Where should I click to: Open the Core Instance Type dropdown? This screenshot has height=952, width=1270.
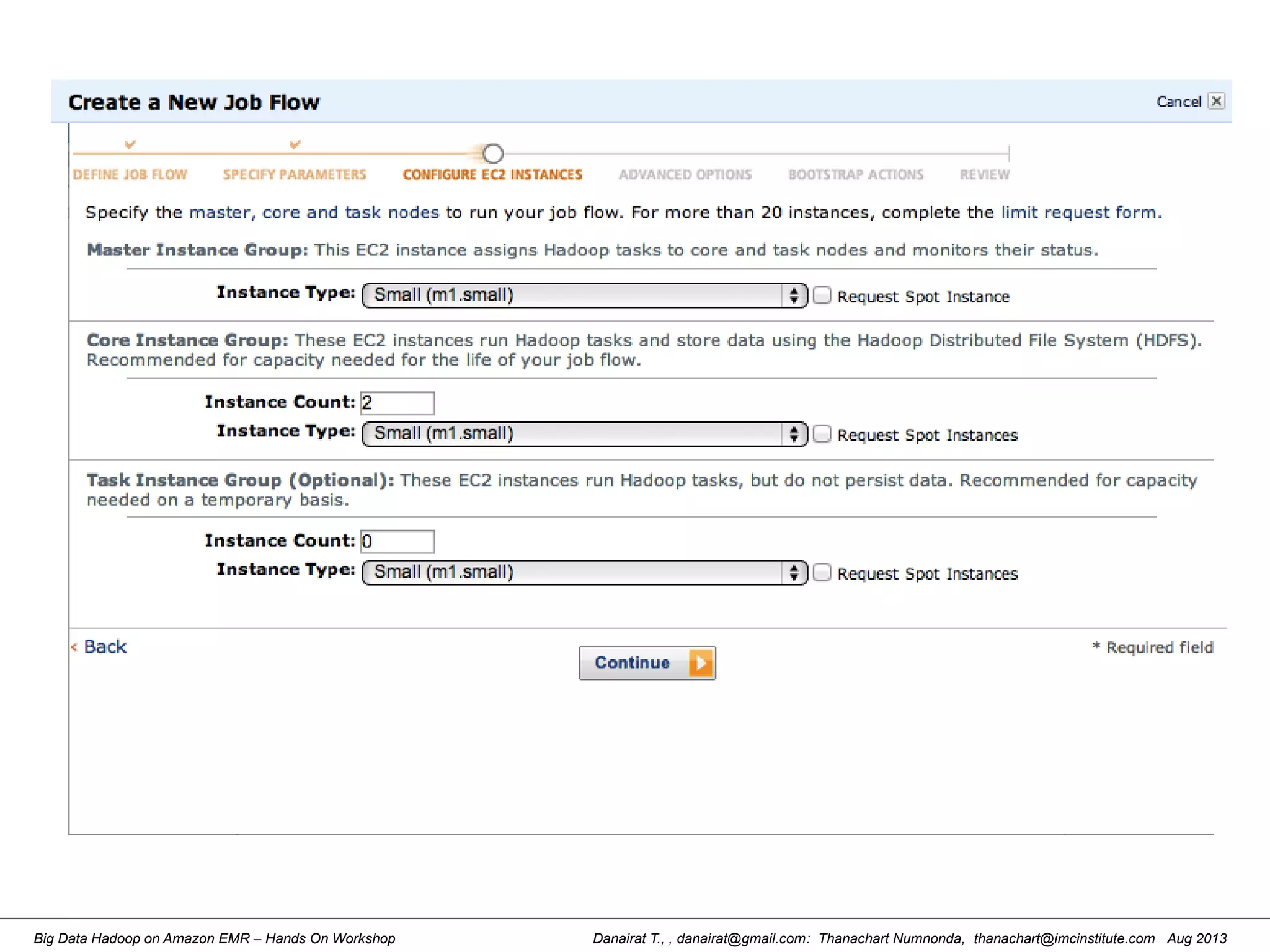584,434
